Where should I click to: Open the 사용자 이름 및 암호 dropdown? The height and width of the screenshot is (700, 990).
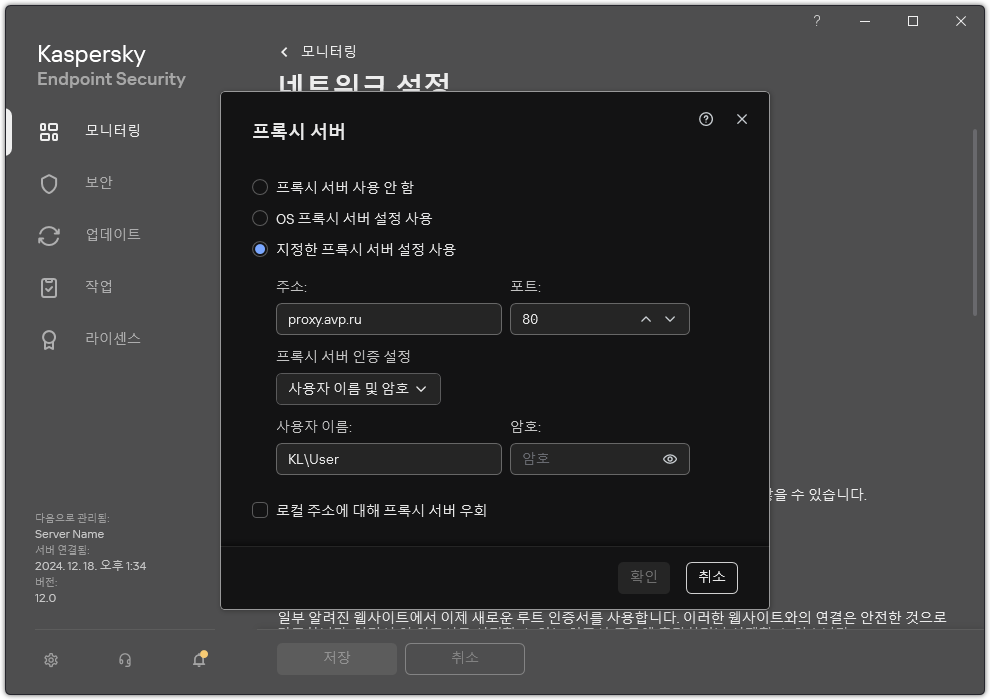[x=358, y=389]
